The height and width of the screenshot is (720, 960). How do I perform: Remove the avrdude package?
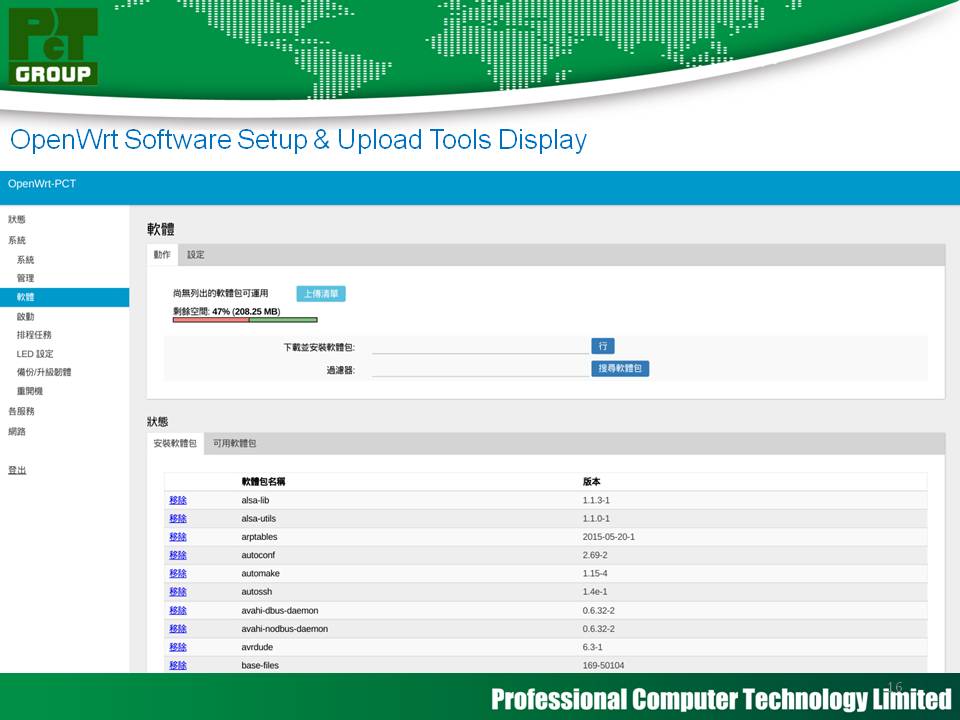pyautogui.click(x=178, y=647)
